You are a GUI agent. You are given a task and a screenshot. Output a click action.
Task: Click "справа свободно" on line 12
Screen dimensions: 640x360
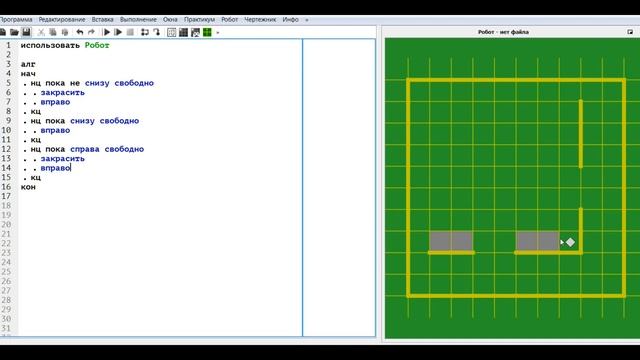click(x=107, y=149)
